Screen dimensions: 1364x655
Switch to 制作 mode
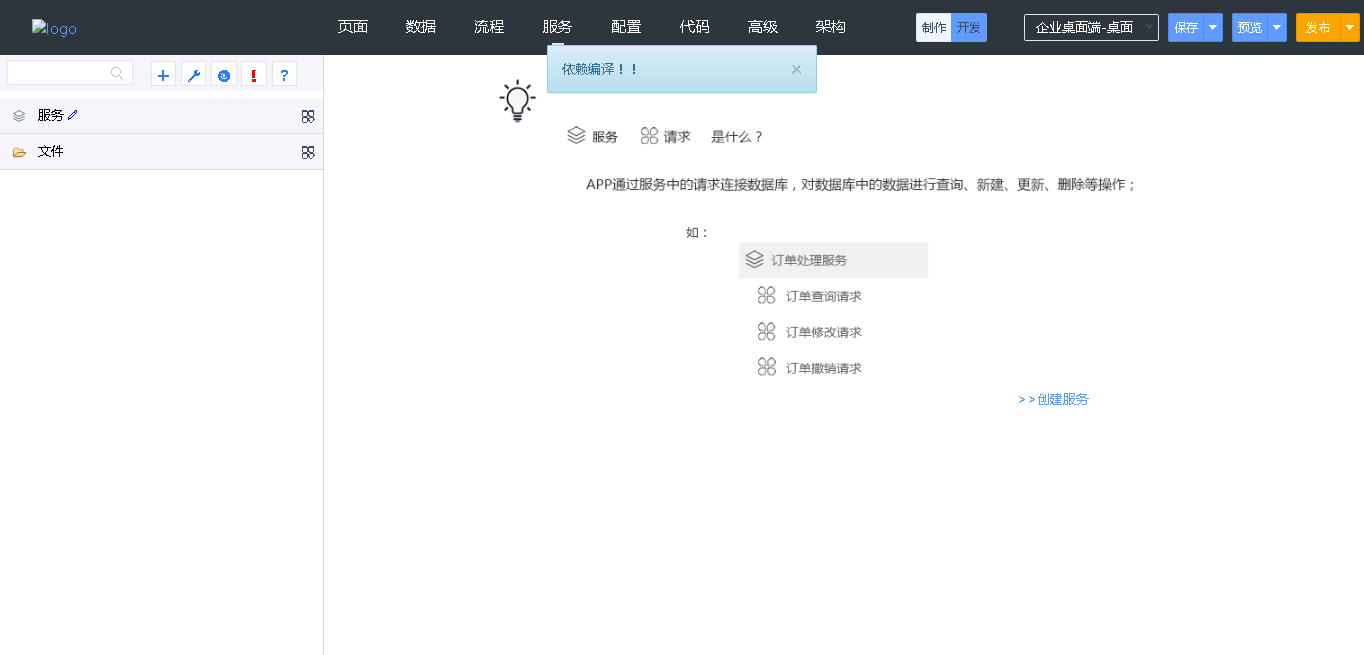[x=934, y=28]
